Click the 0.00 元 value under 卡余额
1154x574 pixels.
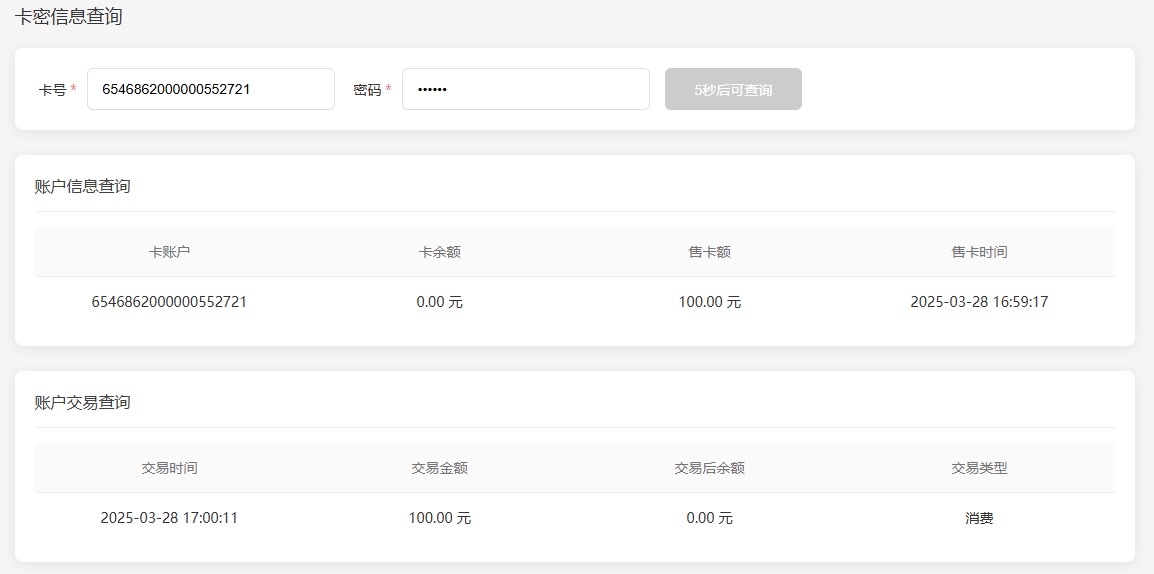coord(439,302)
